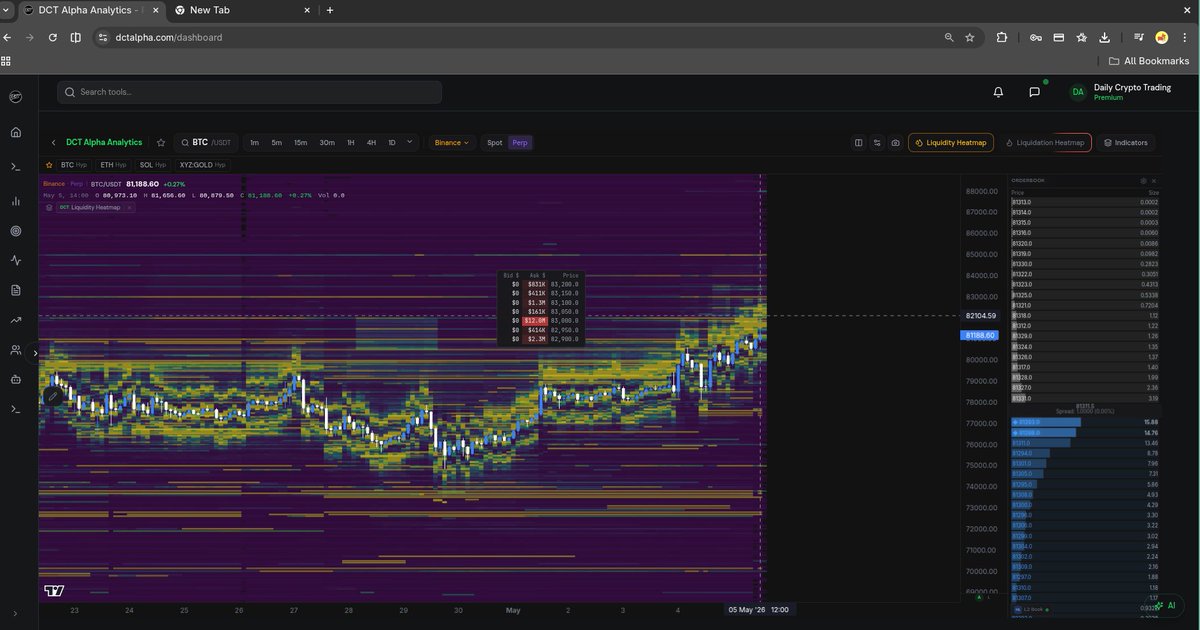This screenshot has width=1200, height=630.
Task: Open chart settings sliders icon
Action: point(877,143)
